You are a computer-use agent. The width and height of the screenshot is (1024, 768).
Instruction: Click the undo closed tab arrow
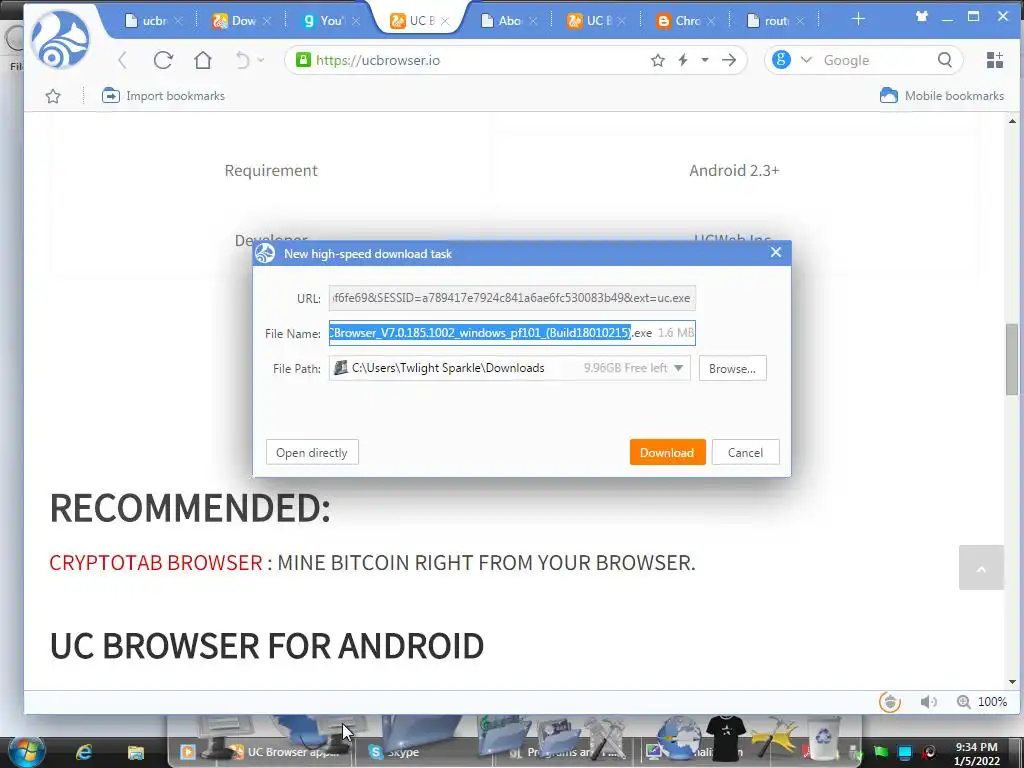242,60
